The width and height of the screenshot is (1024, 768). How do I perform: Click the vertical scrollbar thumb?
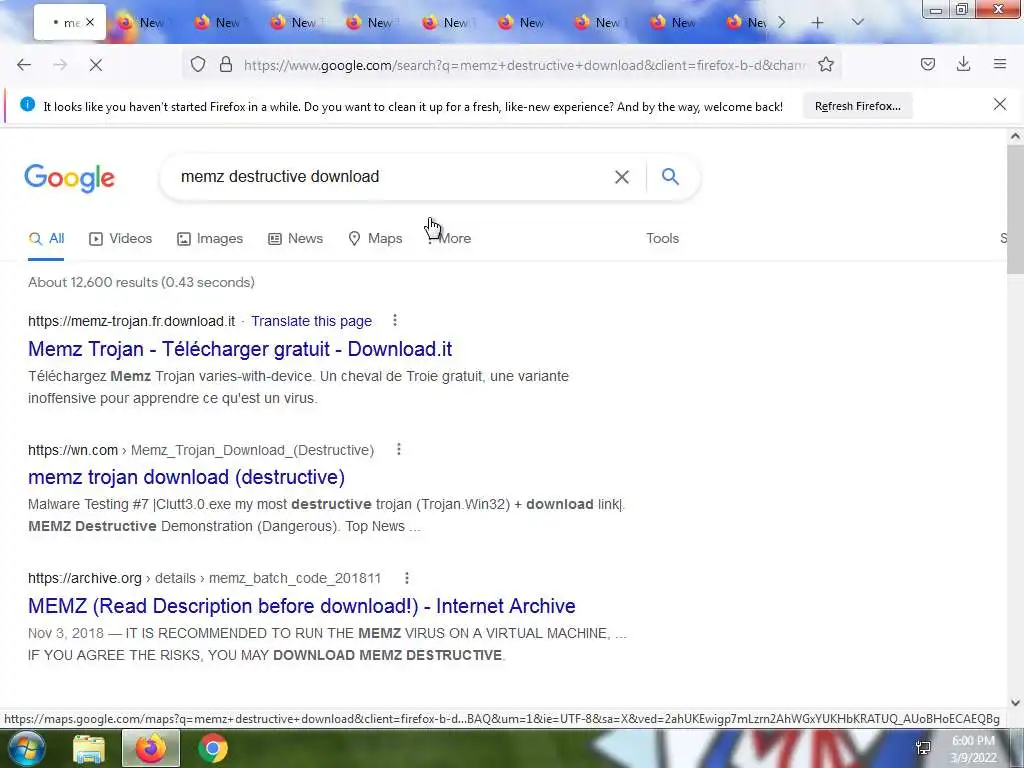(1015, 210)
